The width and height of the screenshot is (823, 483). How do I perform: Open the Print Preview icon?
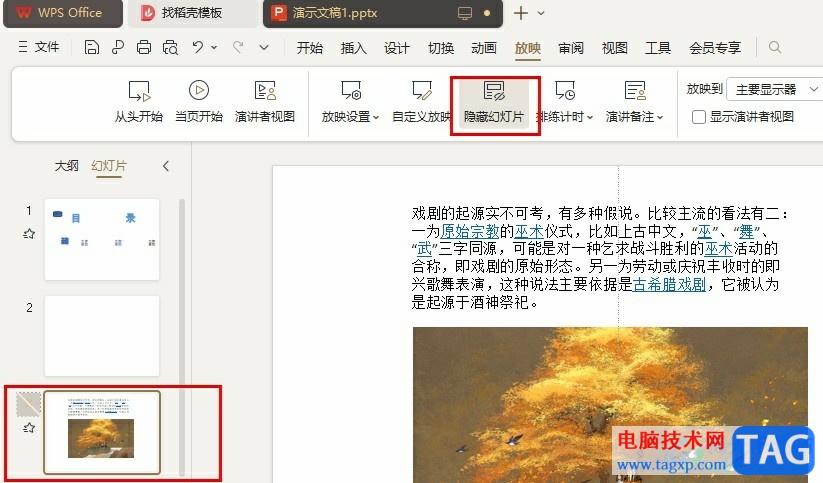coord(170,48)
